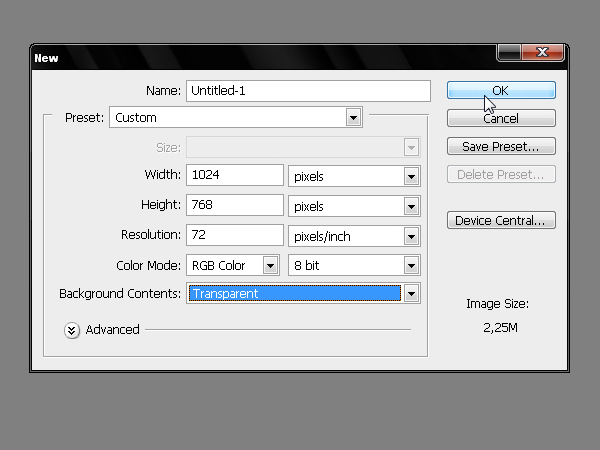Screen dimensions: 600x450
Task: Open the Color Mode RGB Color dropdown
Action: click(x=233, y=265)
